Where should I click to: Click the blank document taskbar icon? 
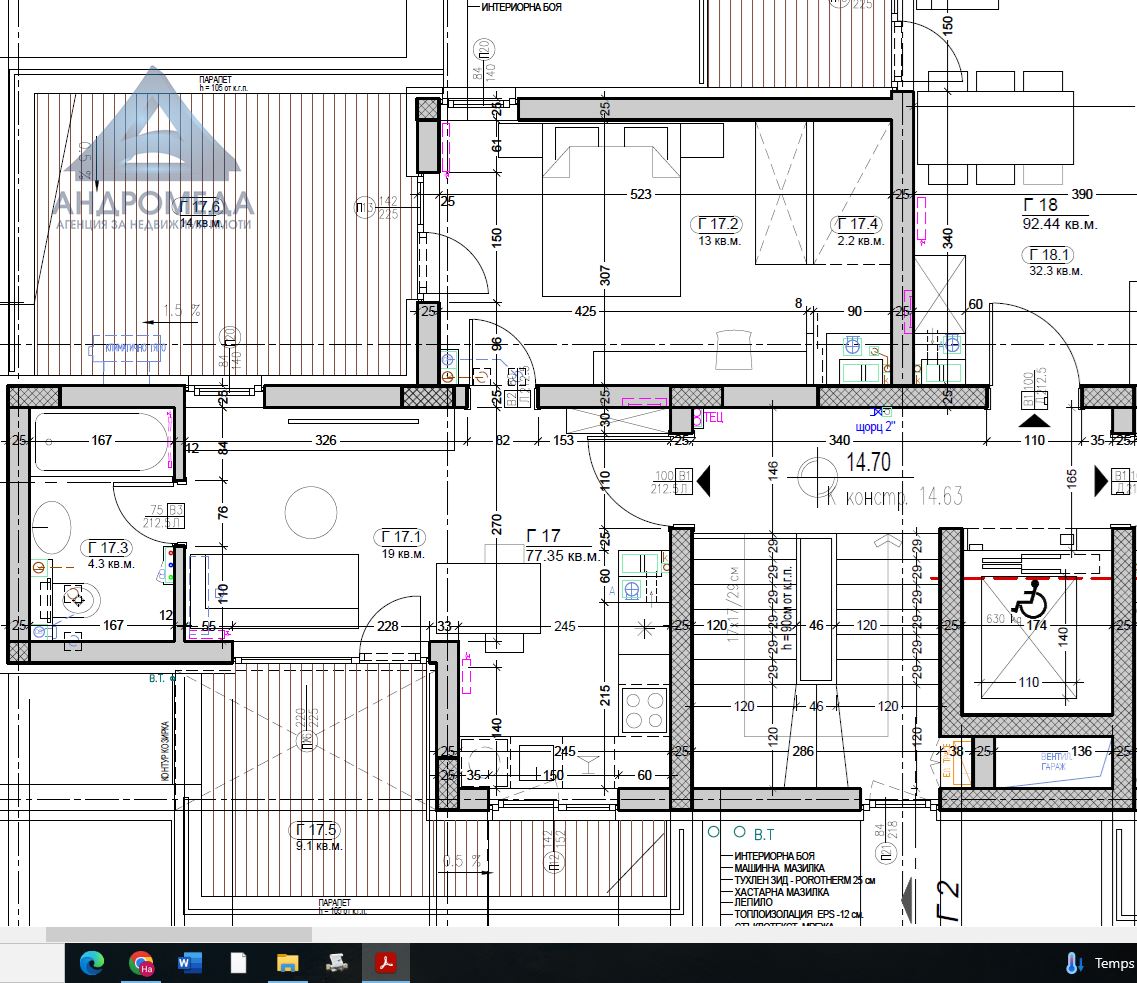[x=238, y=963]
